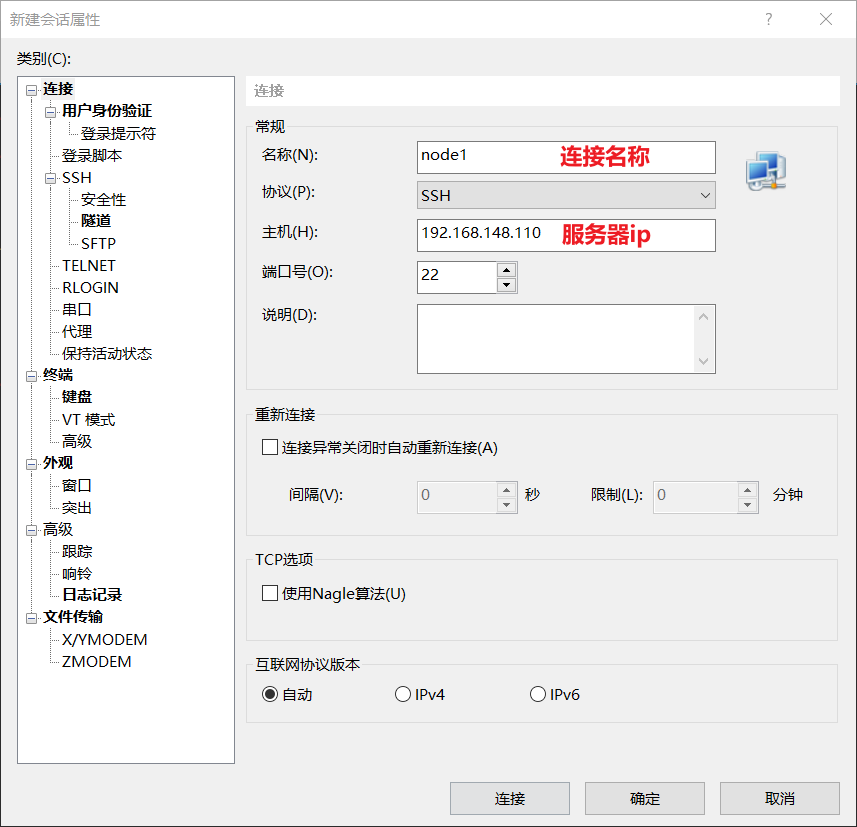Select 连接 in category tree
This screenshot has height=827, width=857.
58,89
